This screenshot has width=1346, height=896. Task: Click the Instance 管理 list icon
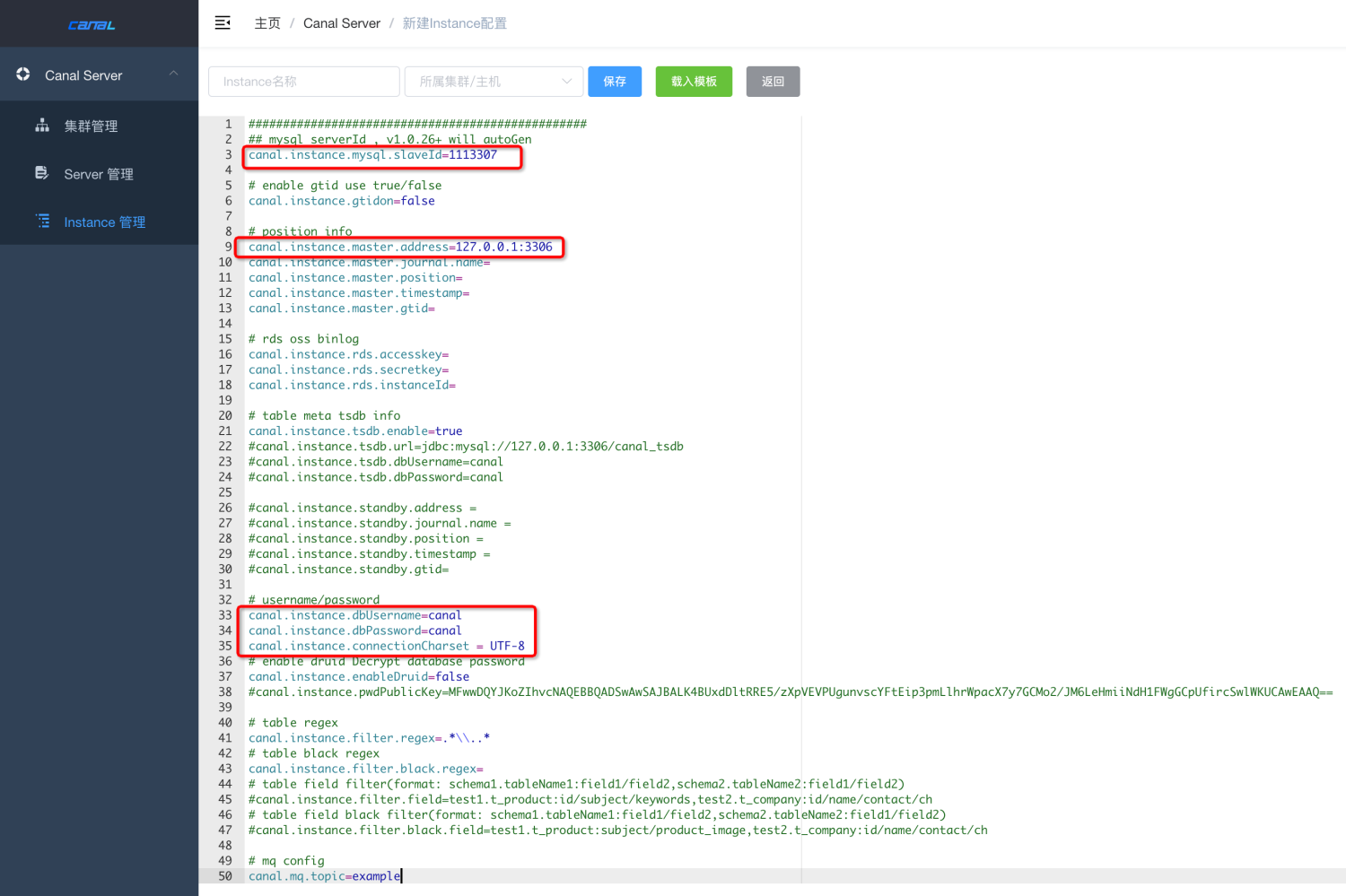pos(42,221)
